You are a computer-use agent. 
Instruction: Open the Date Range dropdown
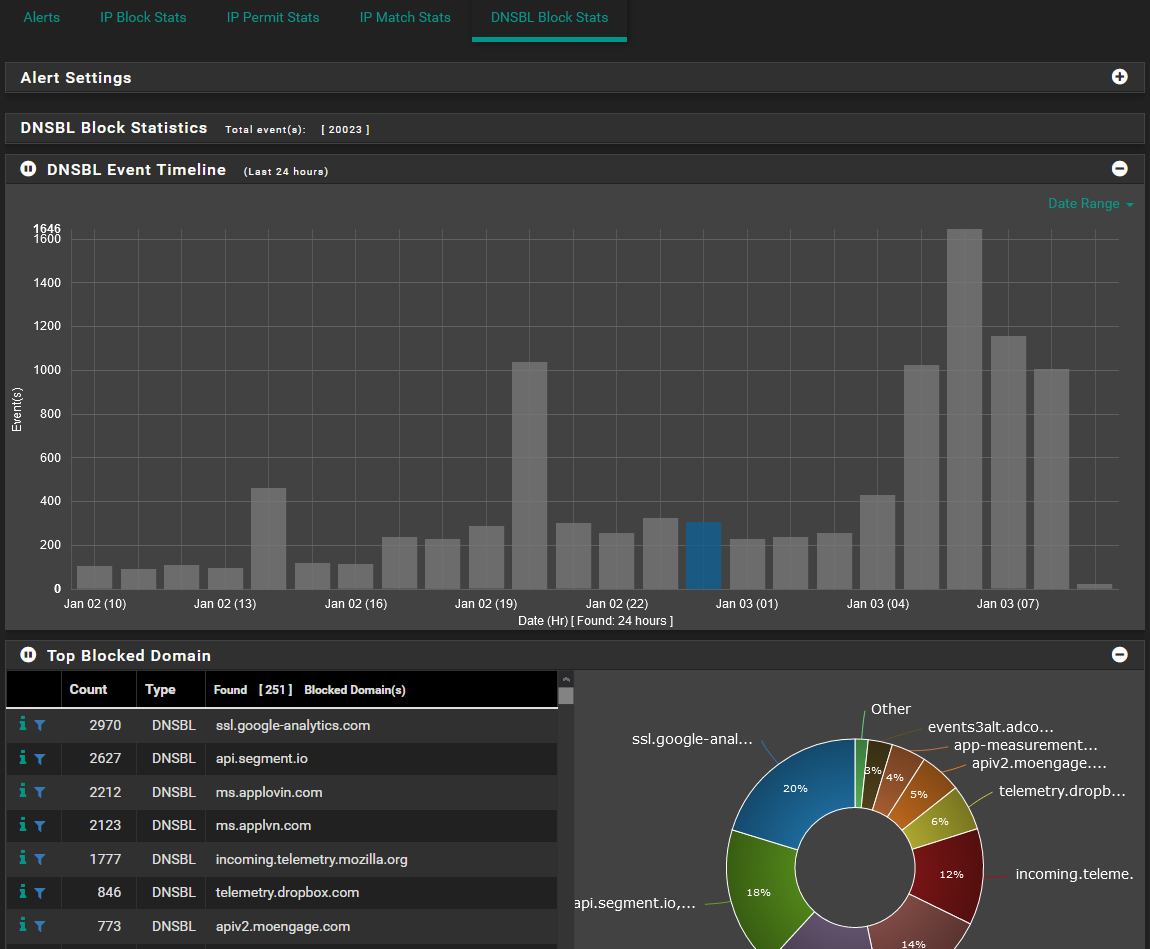click(x=1090, y=203)
